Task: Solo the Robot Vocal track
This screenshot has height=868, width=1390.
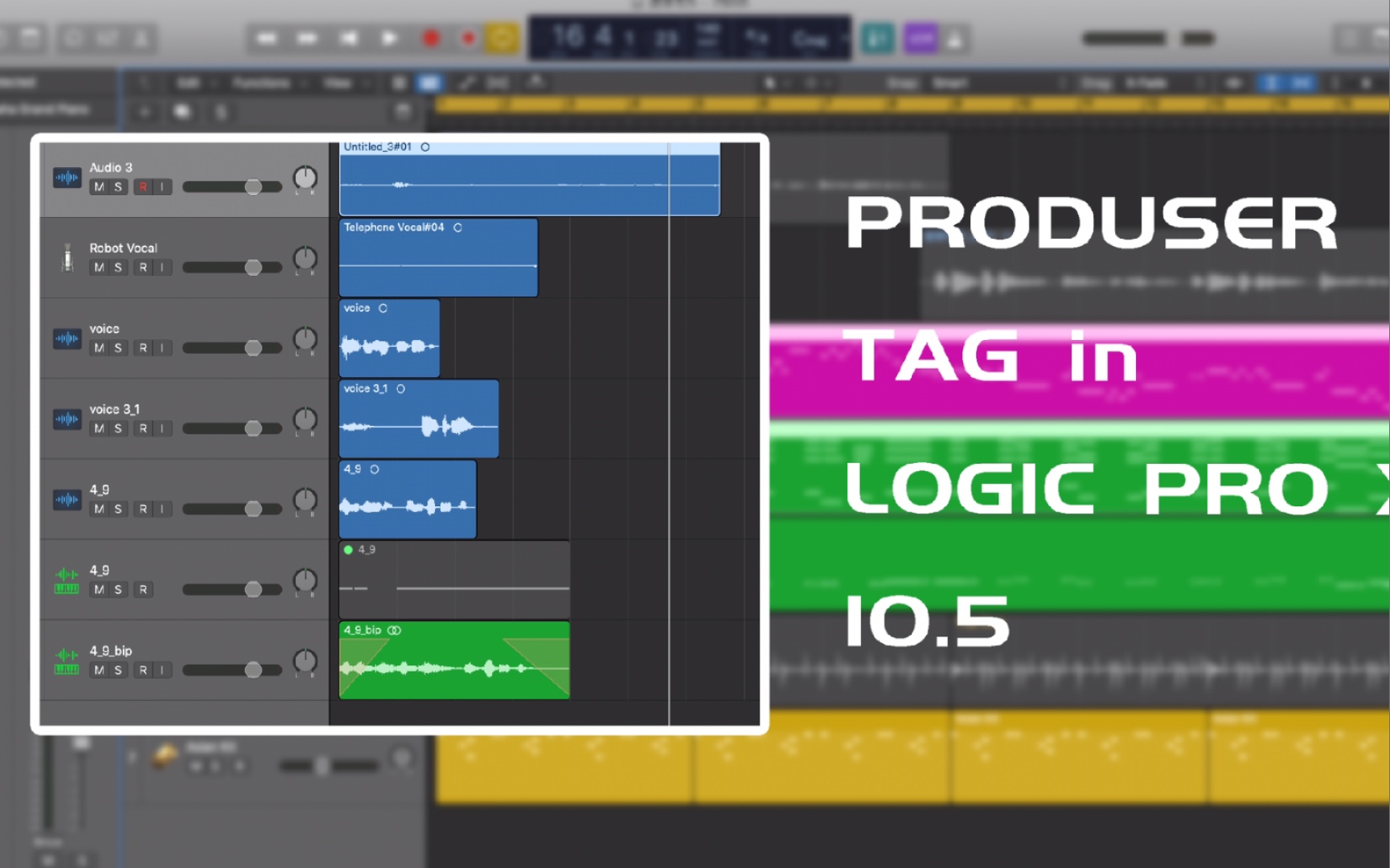Action: coord(118,268)
